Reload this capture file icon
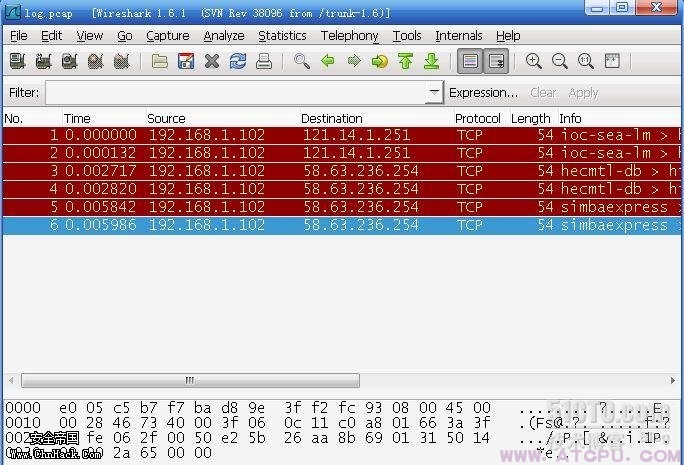 (x=238, y=61)
